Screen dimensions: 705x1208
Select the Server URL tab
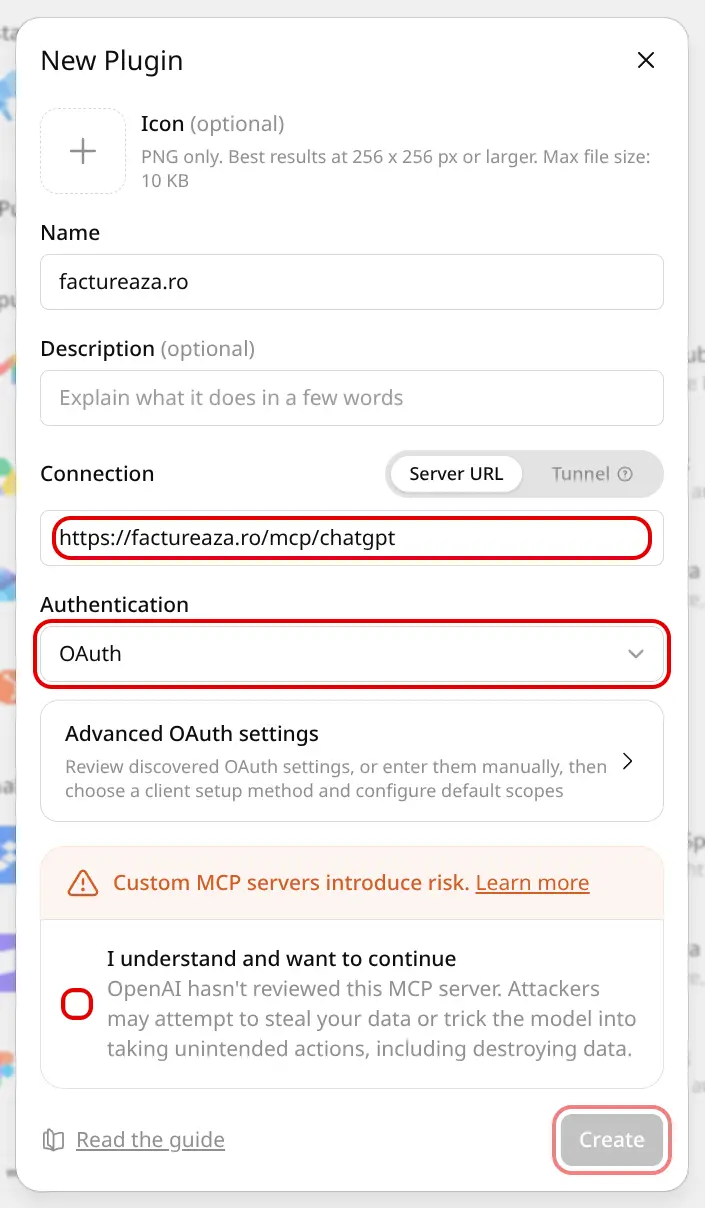pos(456,474)
